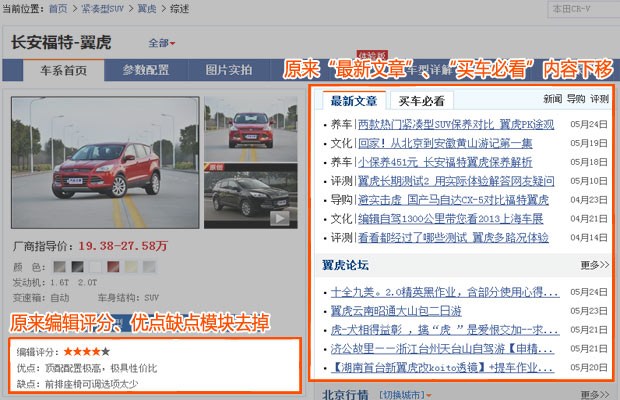
Task: Click the 缺点: 前排座椅可调选项太少 text
Action: 78,384
